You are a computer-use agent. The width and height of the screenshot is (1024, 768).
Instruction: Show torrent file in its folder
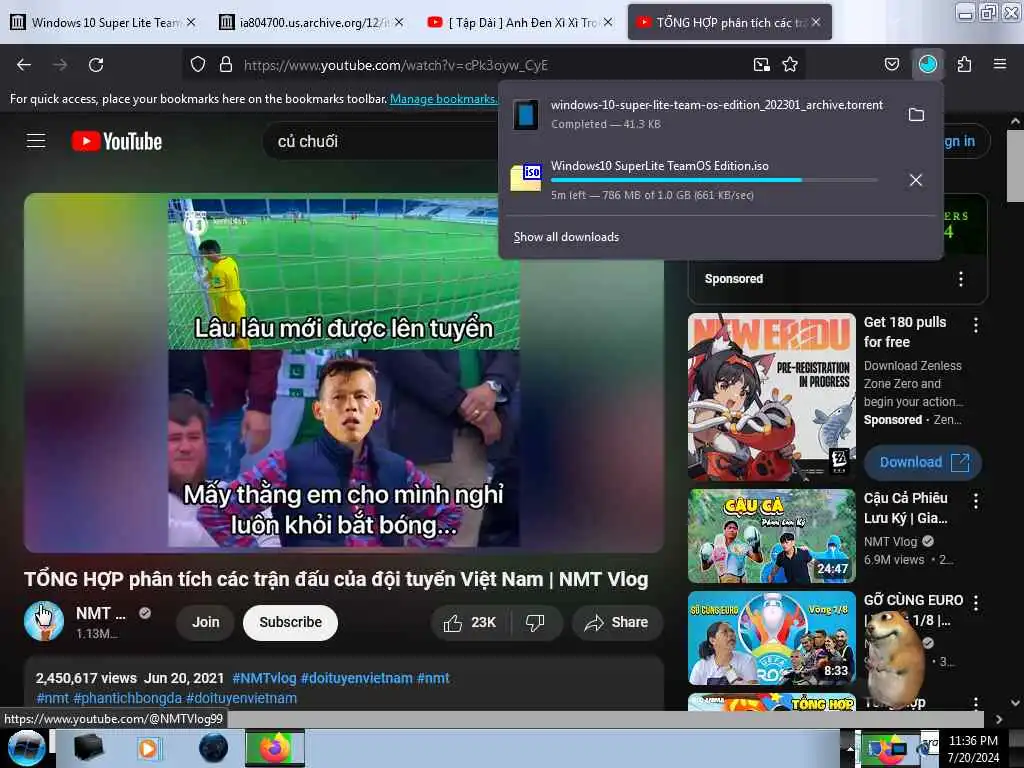(x=916, y=115)
